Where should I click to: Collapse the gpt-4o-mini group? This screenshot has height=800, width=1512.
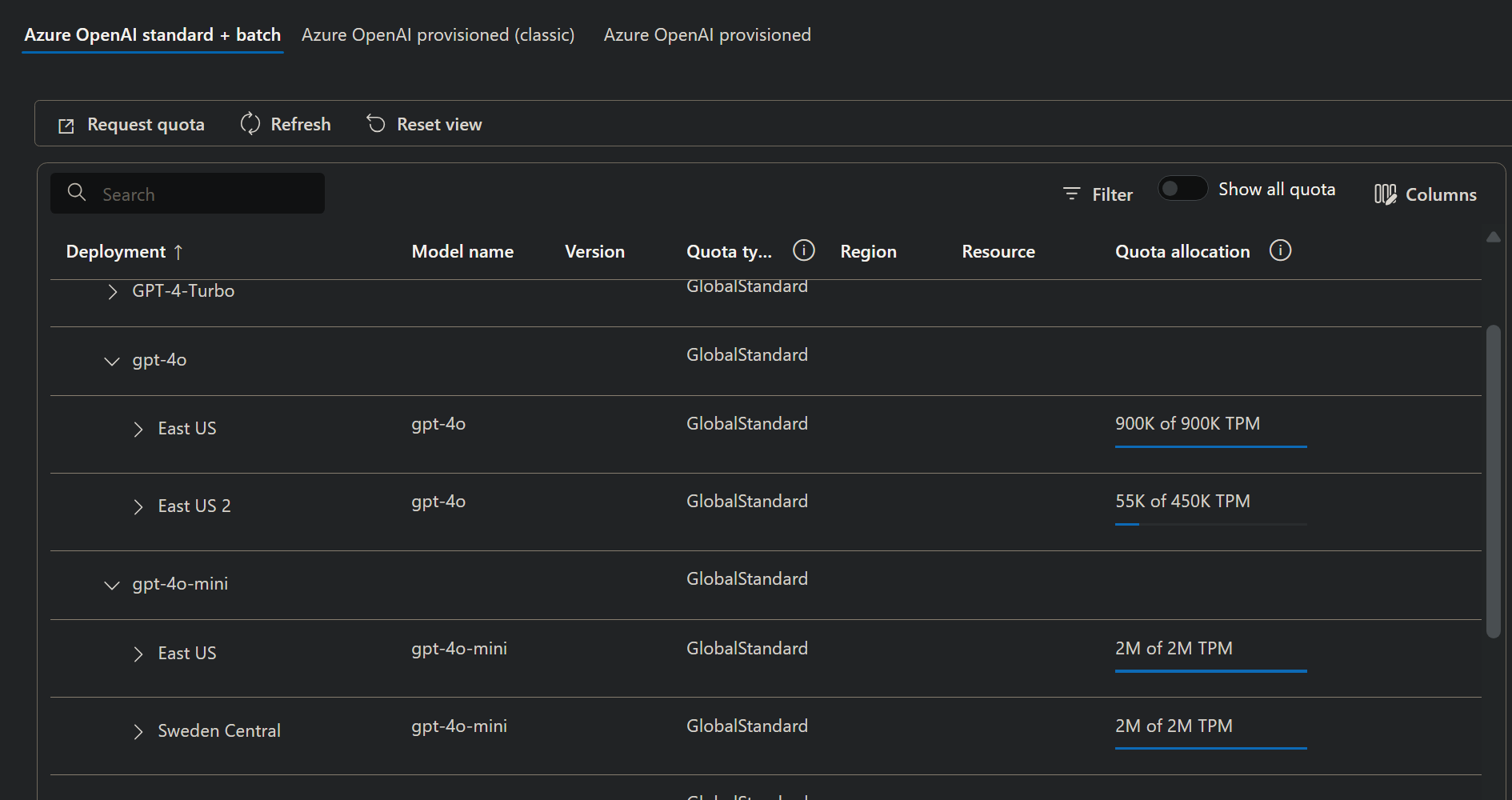[x=112, y=585]
